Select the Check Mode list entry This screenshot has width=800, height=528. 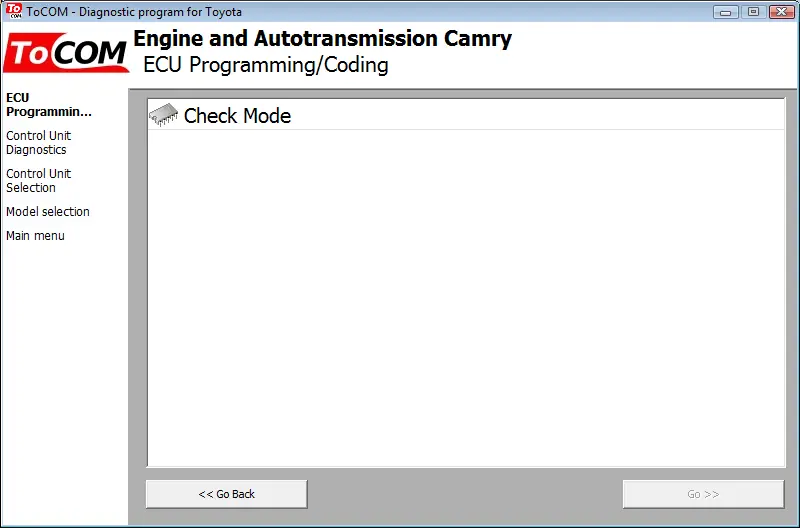tap(466, 115)
